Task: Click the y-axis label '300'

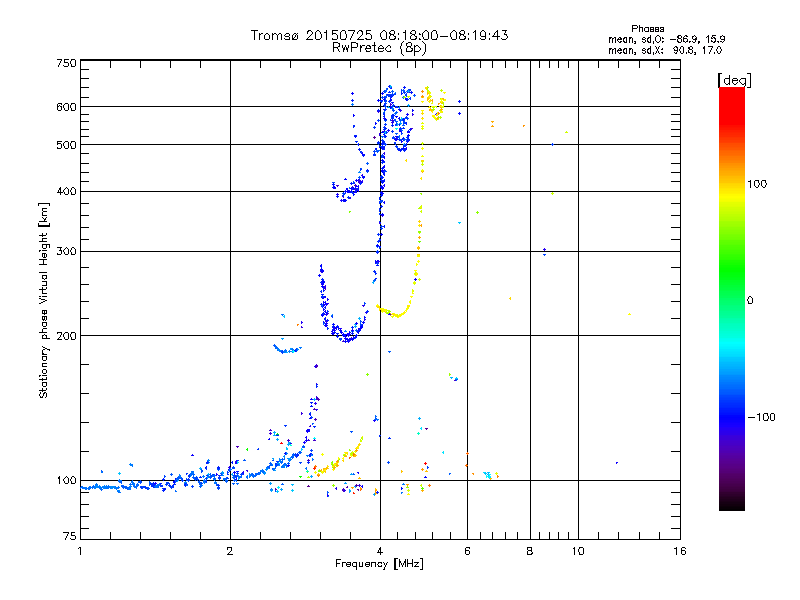Action: tap(66, 251)
